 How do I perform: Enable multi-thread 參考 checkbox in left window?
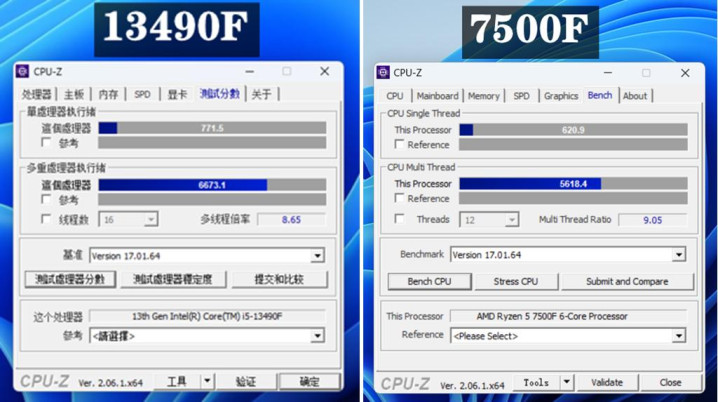46,199
